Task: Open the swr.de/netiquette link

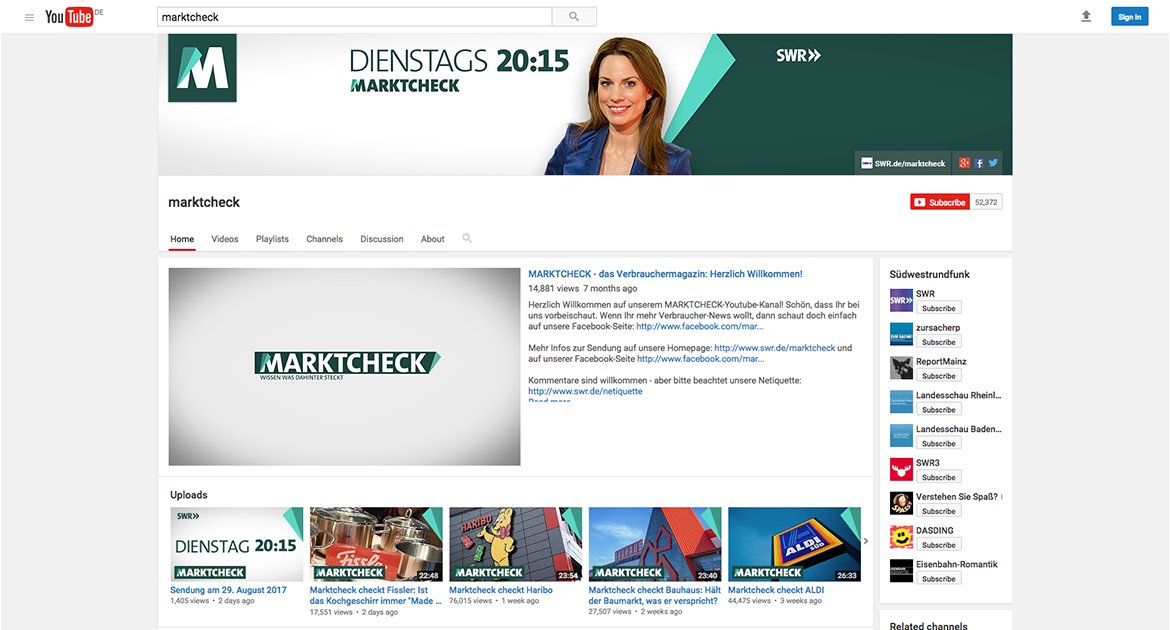Action: click(585, 391)
